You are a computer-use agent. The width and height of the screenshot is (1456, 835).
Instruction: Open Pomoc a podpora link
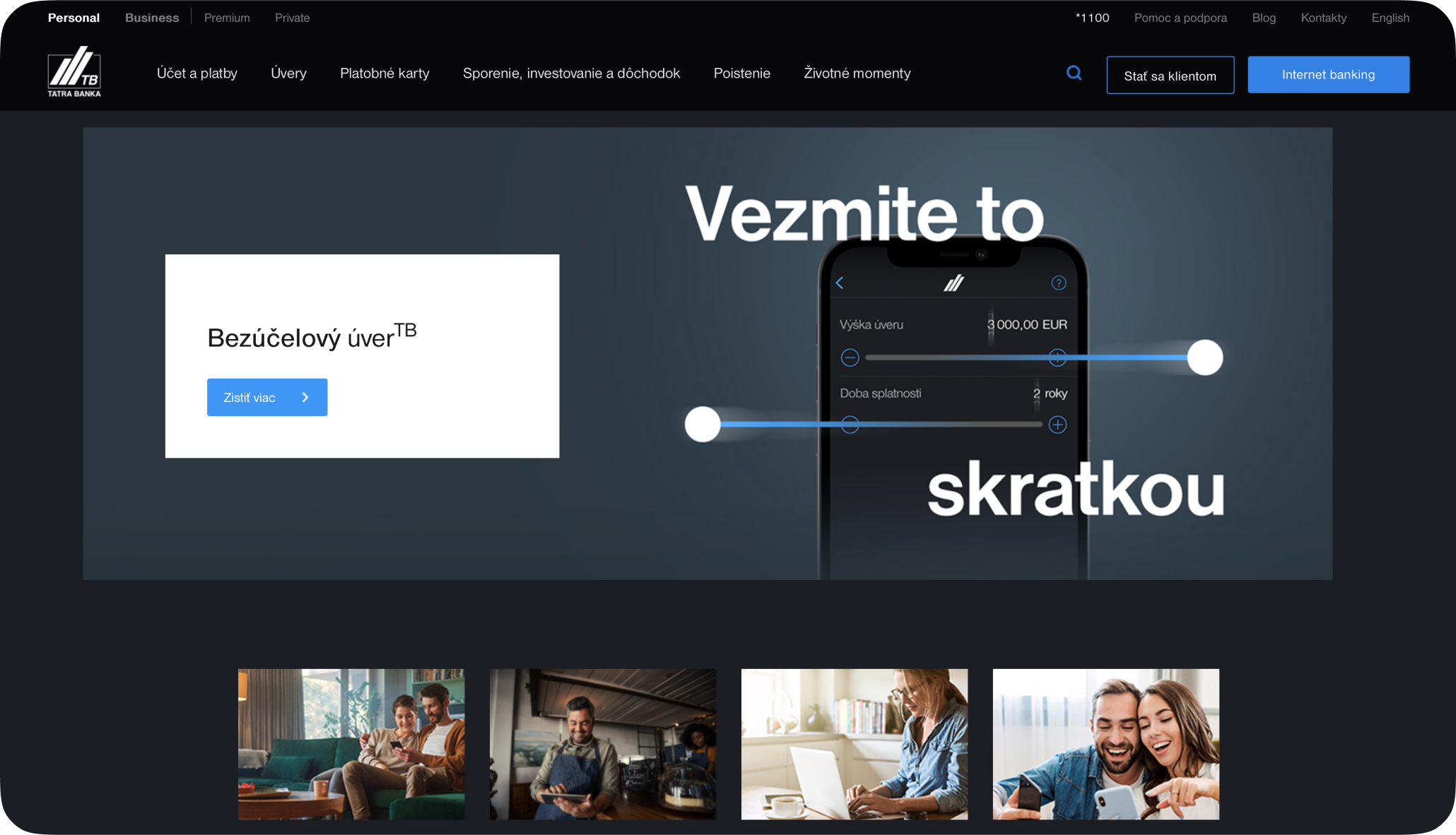(1180, 18)
